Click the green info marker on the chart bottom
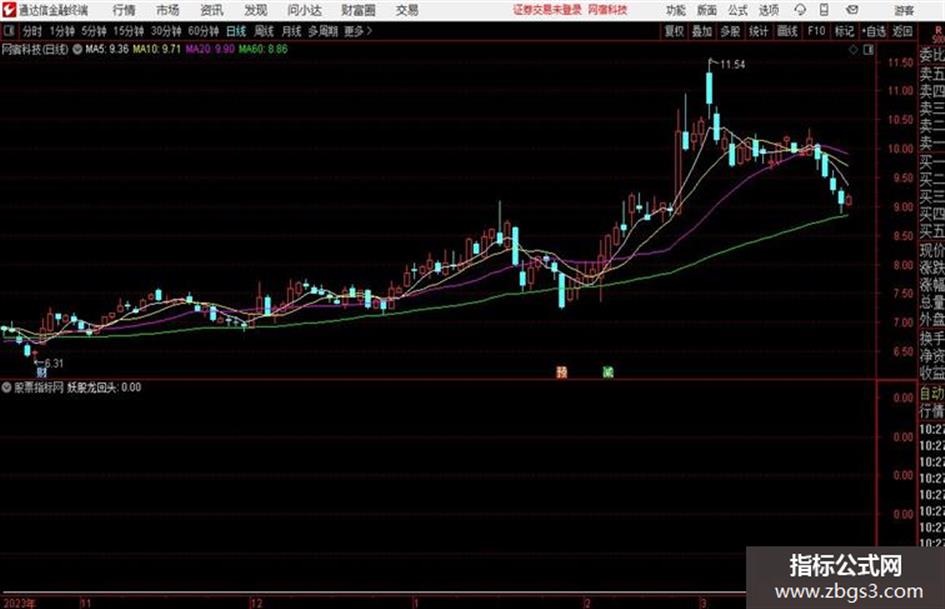The image size is (945, 609). click(x=608, y=372)
